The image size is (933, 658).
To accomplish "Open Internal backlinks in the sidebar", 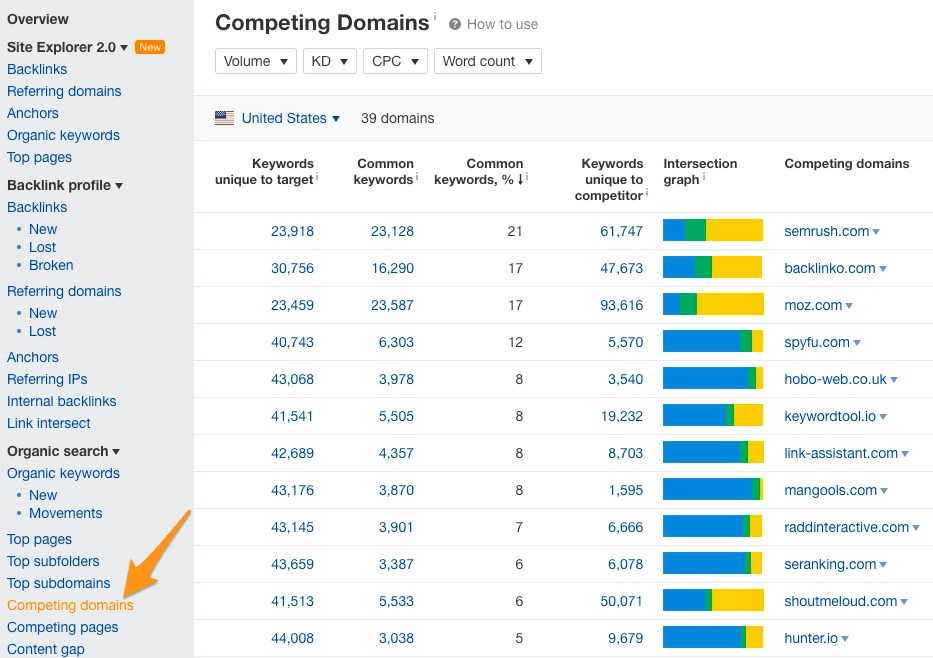I will click(x=62, y=401).
